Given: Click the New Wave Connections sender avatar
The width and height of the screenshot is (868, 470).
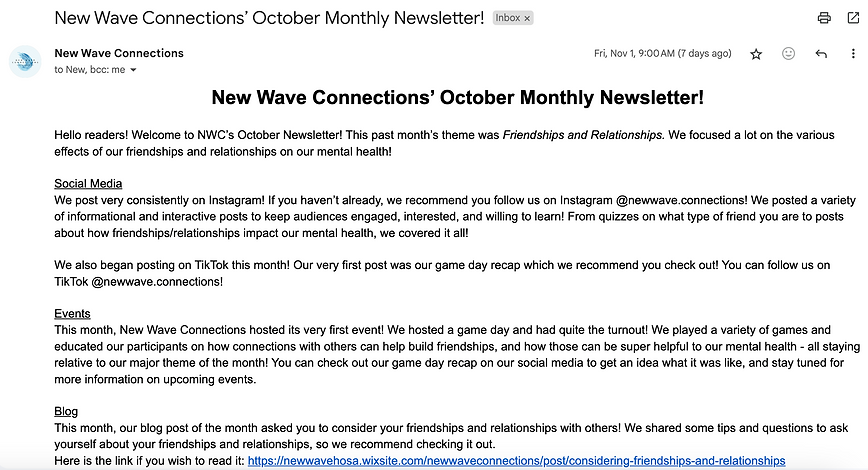Looking at the screenshot, I should [x=25, y=61].
